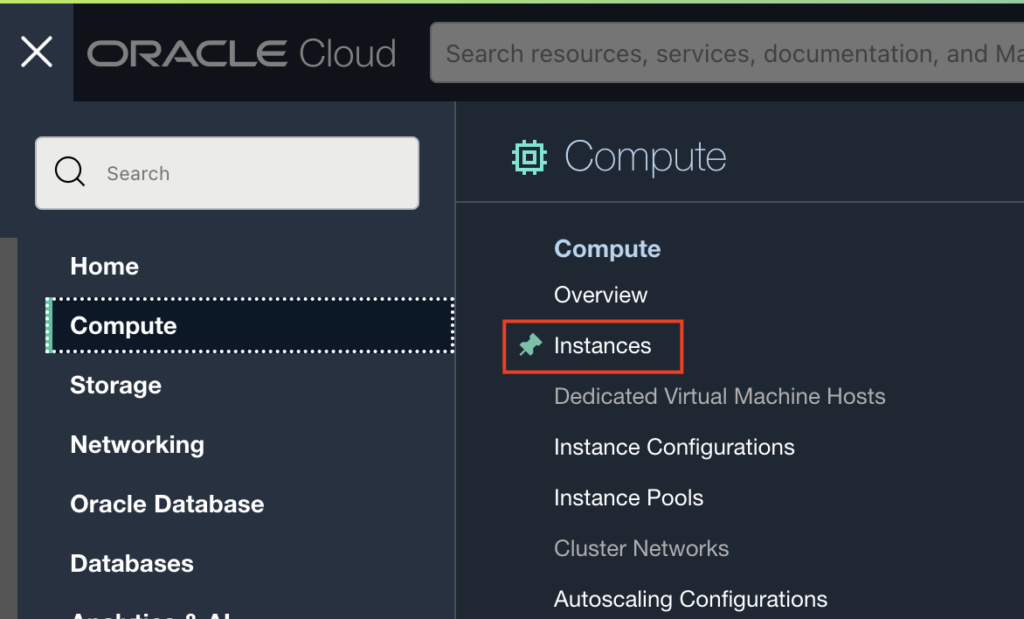
Task: Open Instance Pools page
Action: [628, 498]
